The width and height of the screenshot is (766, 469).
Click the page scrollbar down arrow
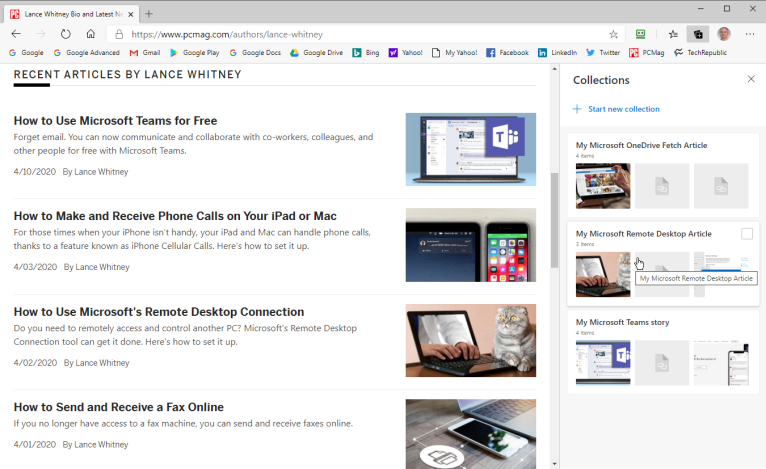coord(554,464)
